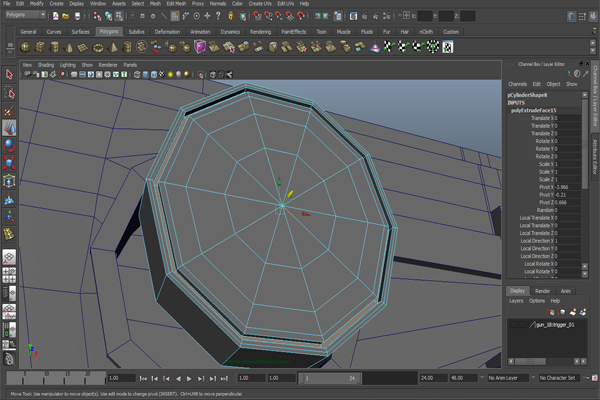Activate the Lasso select tool
The height and width of the screenshot is (400, 600).
(9, 92)
